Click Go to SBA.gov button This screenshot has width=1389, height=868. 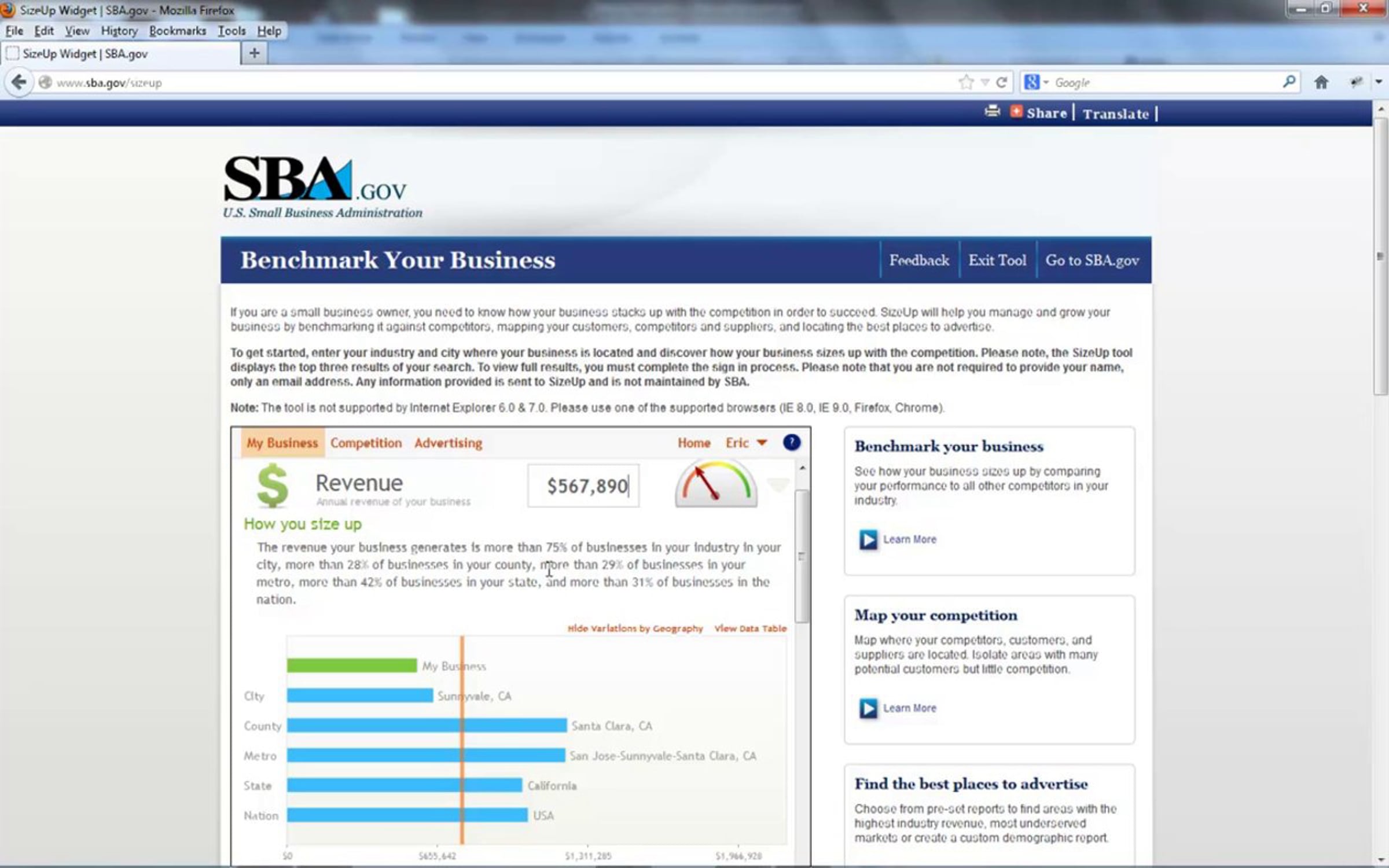pos(1092,260)
